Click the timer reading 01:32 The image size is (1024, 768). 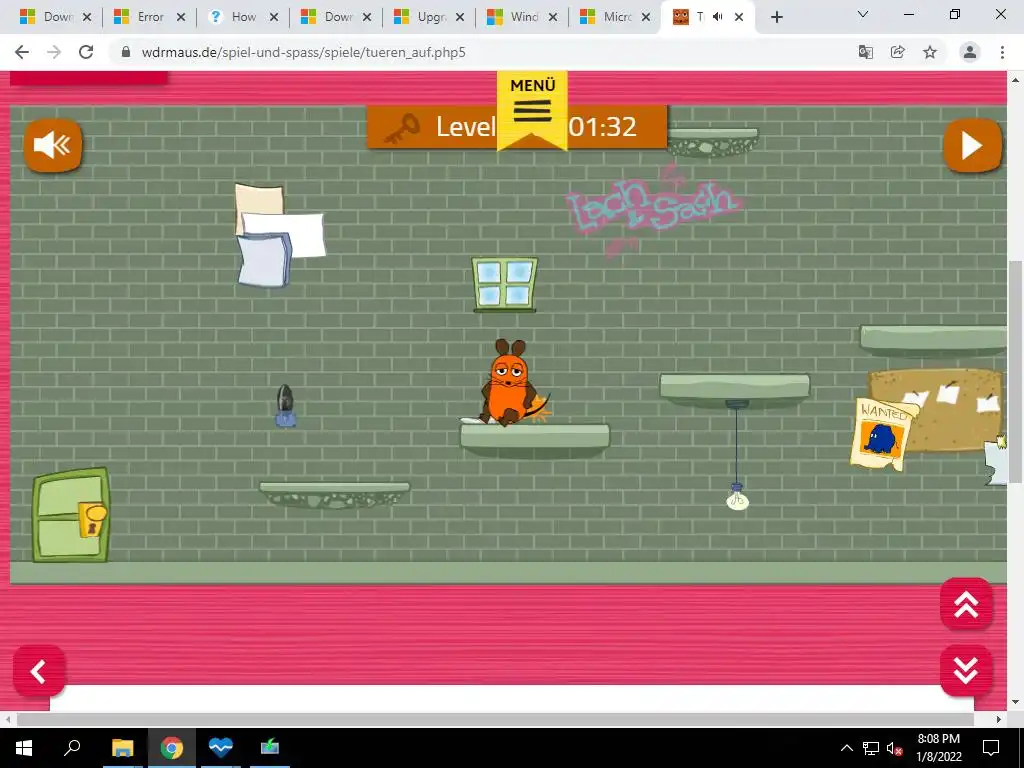(602, 127)
